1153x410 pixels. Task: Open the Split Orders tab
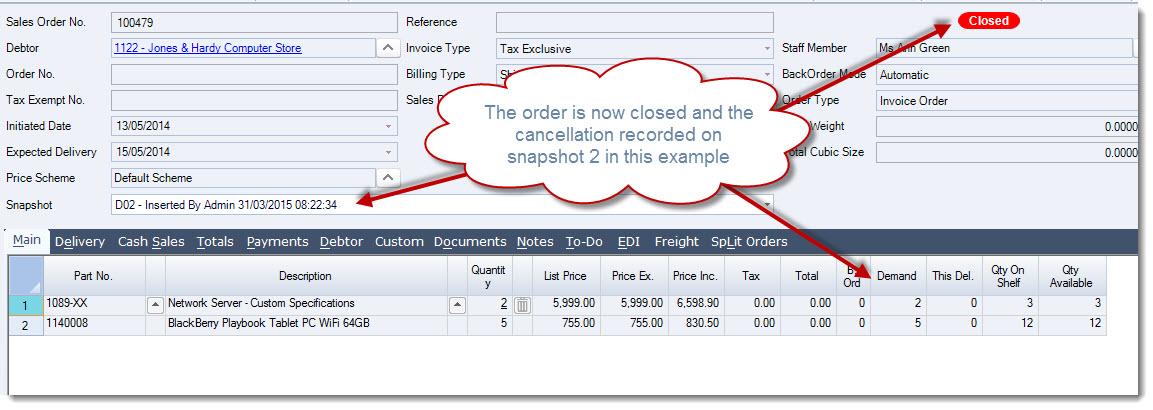[x=749, y=242]
